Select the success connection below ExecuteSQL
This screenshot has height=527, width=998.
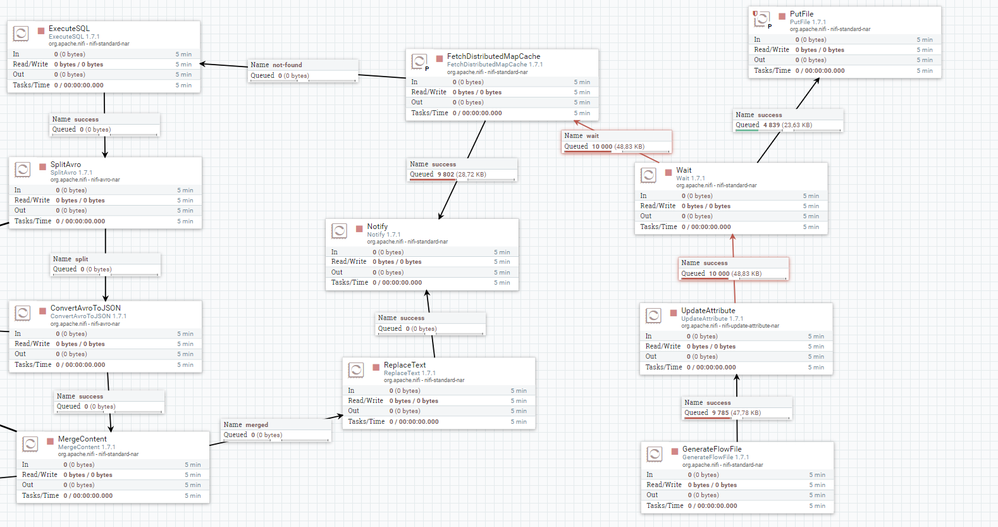(x=105, y=124)
